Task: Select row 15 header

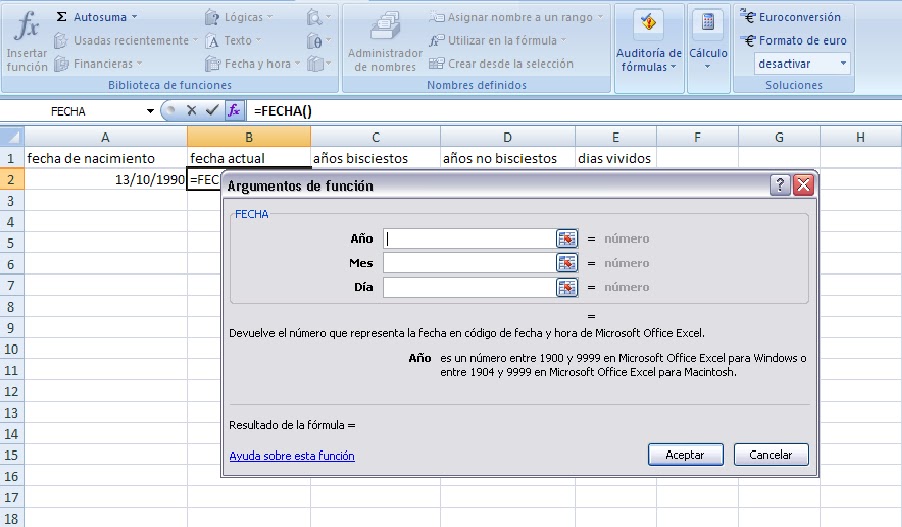Action: [x=12, y=455]
